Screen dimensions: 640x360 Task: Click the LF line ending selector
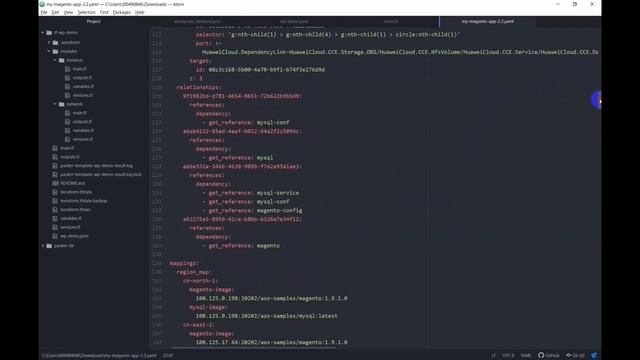pyautogui.click(x=493, y=356)
